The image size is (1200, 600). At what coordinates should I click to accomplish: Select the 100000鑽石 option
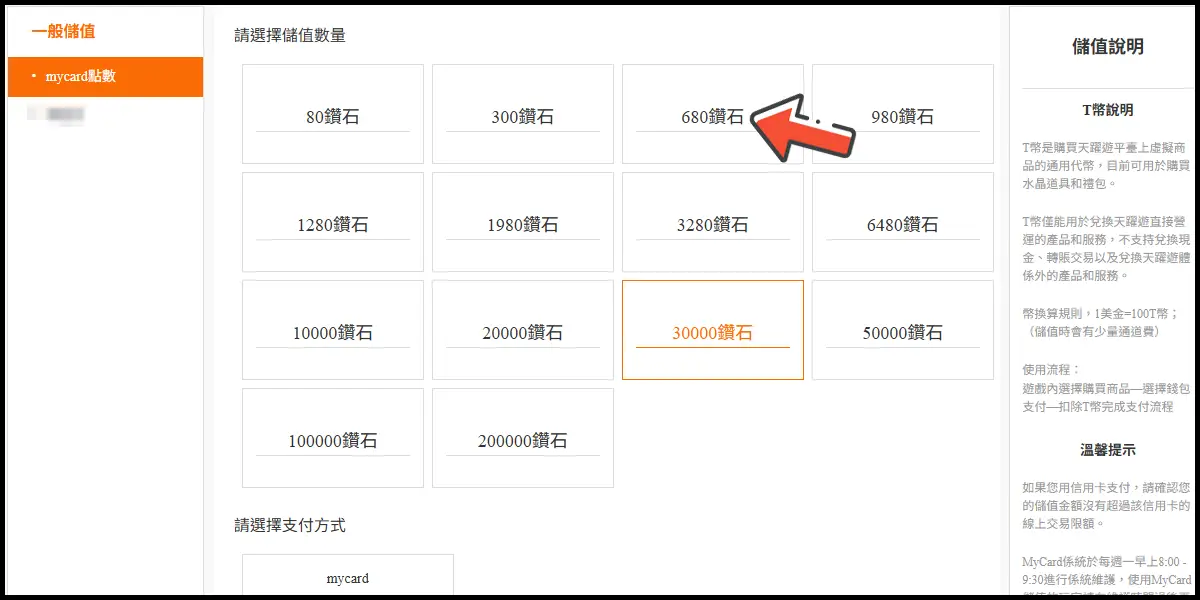click(x=332, y=439)
